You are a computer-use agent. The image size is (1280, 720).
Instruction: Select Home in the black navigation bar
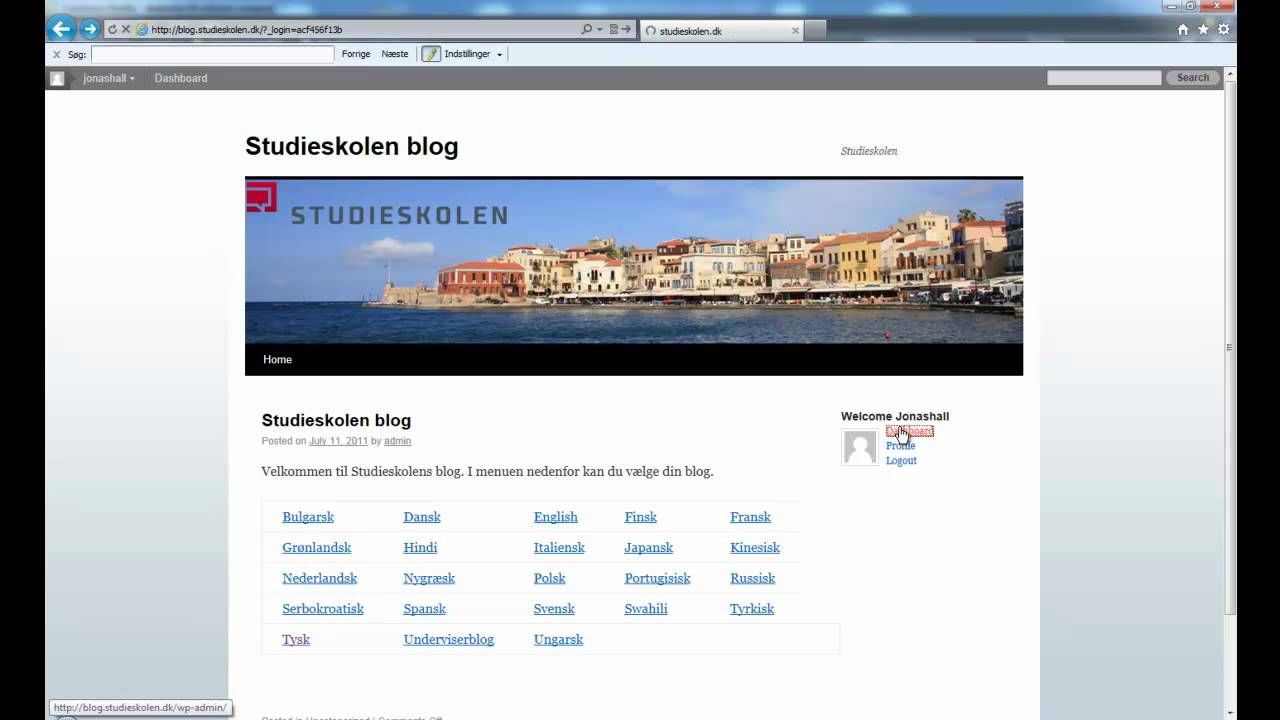277,359
